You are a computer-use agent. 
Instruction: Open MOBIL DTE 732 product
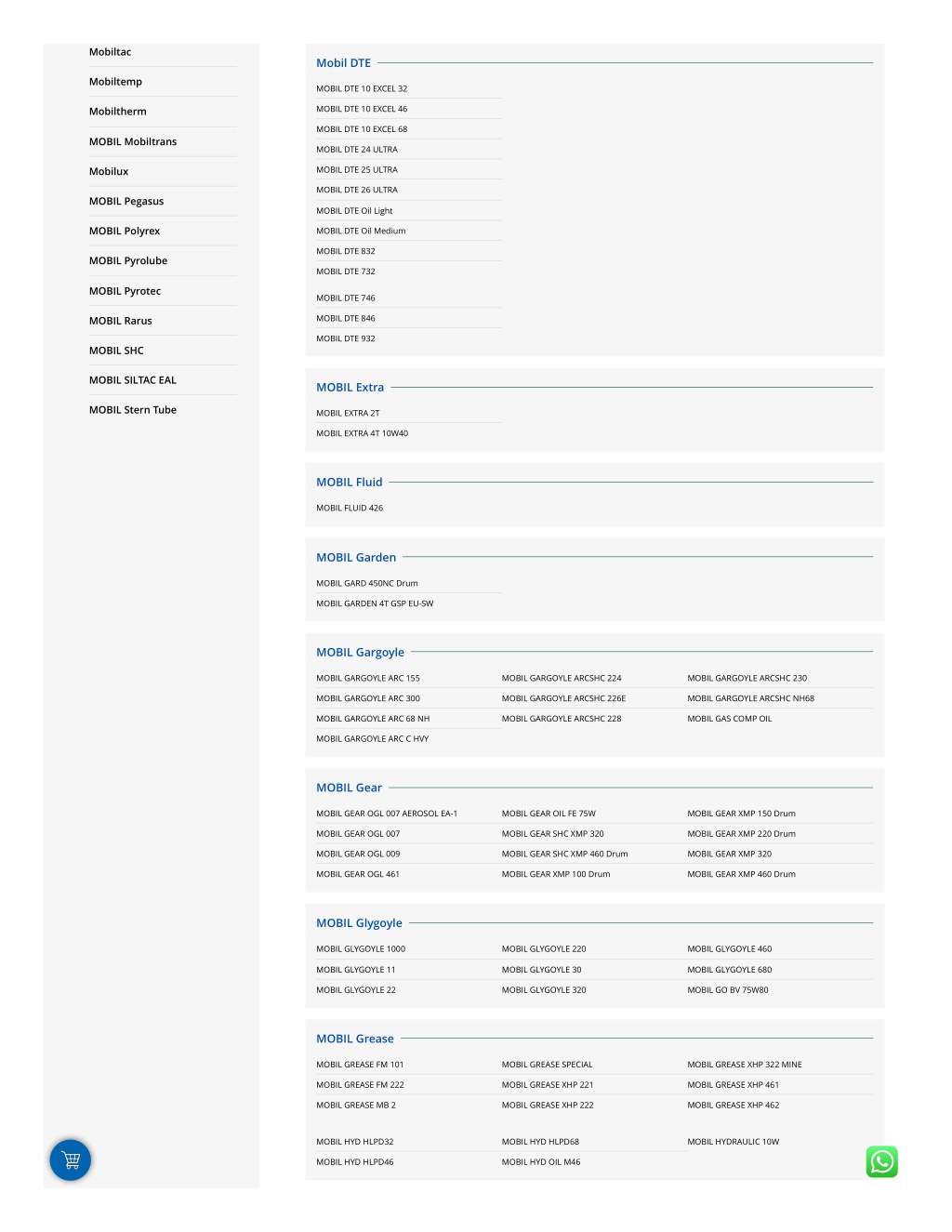click(x=346, y=272)
